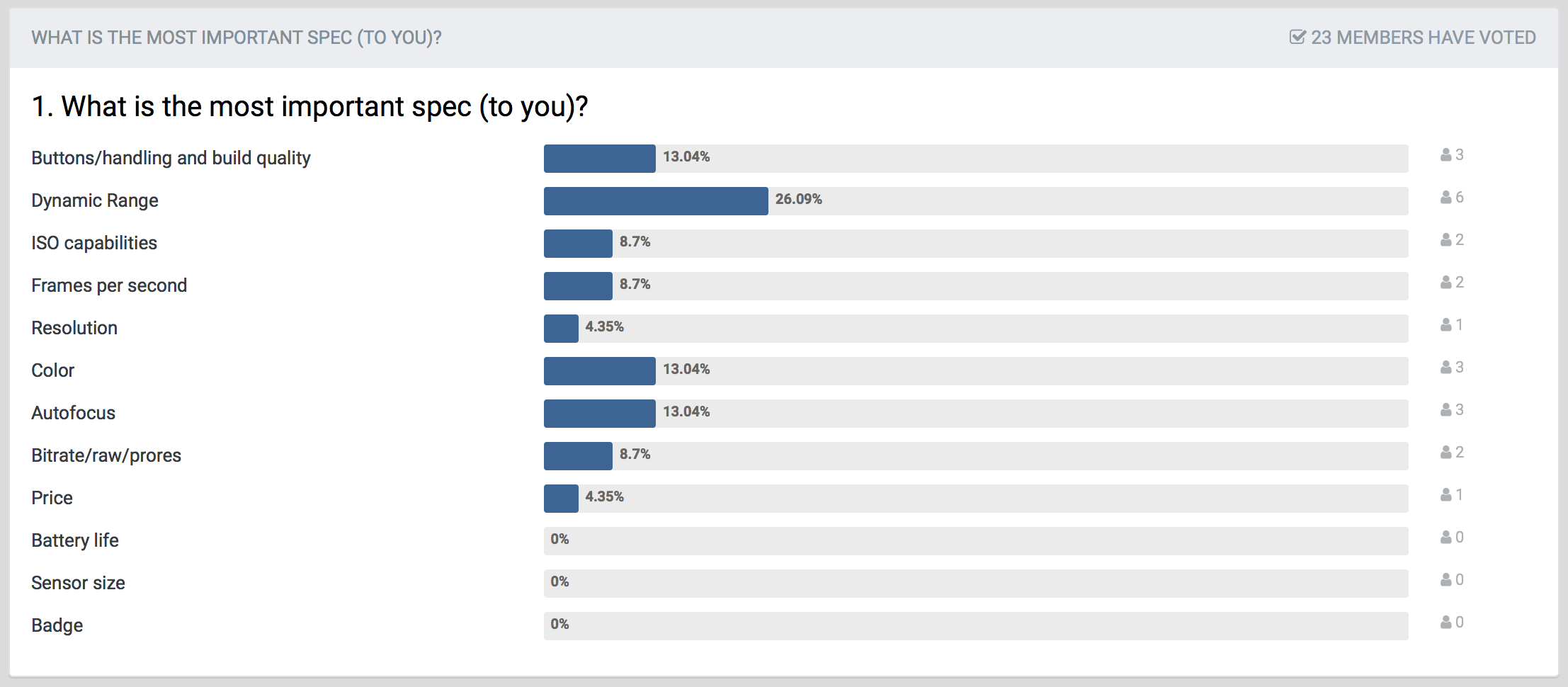Click the Price voter count icon

click(1445, 495)
